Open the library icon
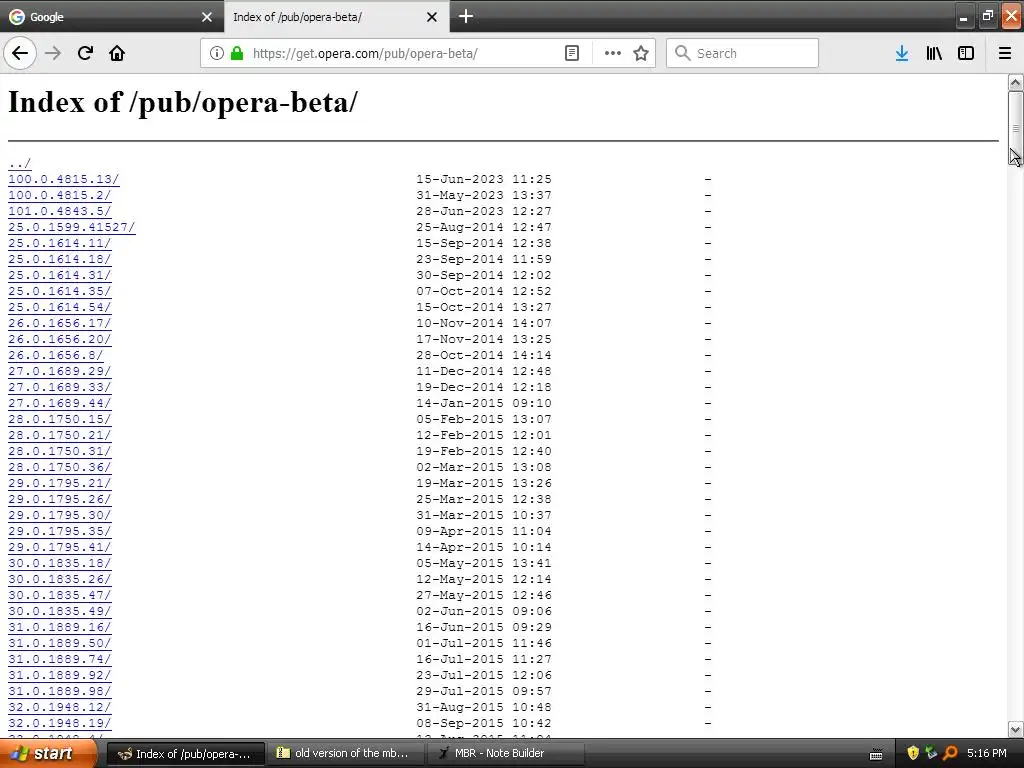 [x=934, y=53]
